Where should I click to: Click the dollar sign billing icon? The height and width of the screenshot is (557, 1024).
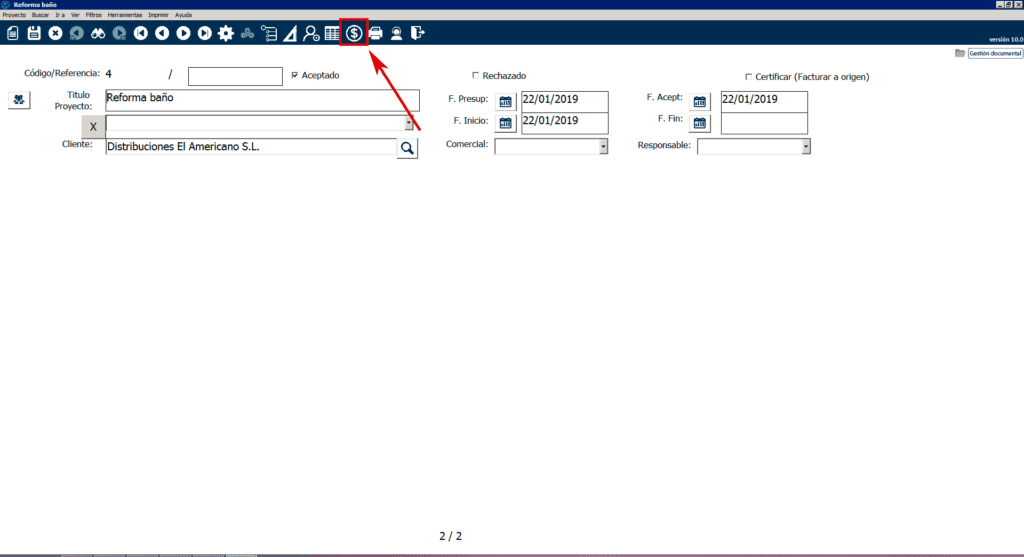[x=354, y=33]
